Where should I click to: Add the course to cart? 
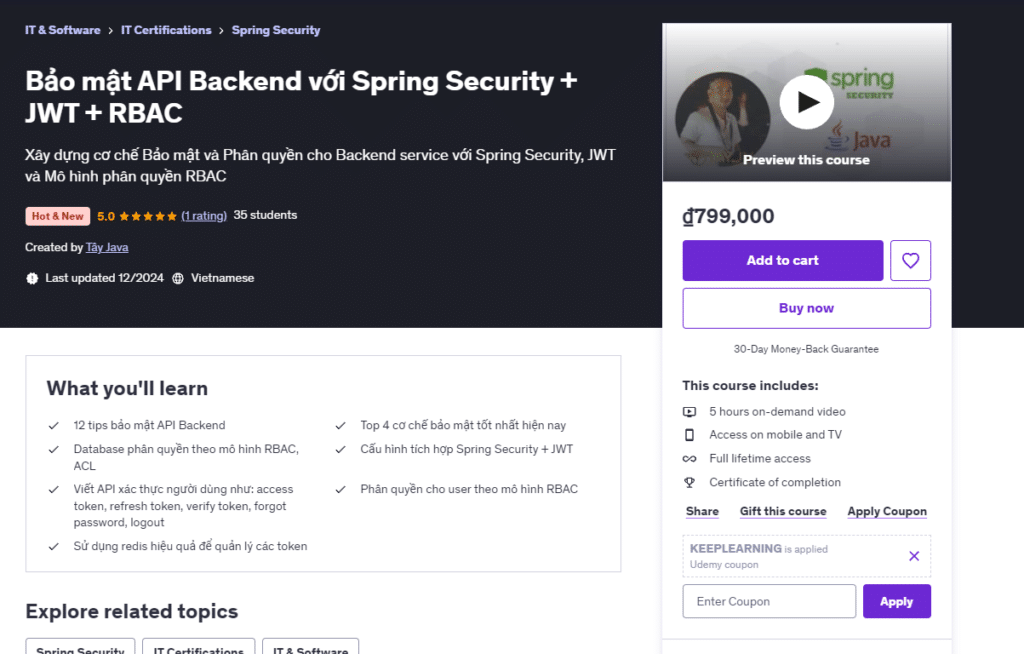click(x=782, y=260)
